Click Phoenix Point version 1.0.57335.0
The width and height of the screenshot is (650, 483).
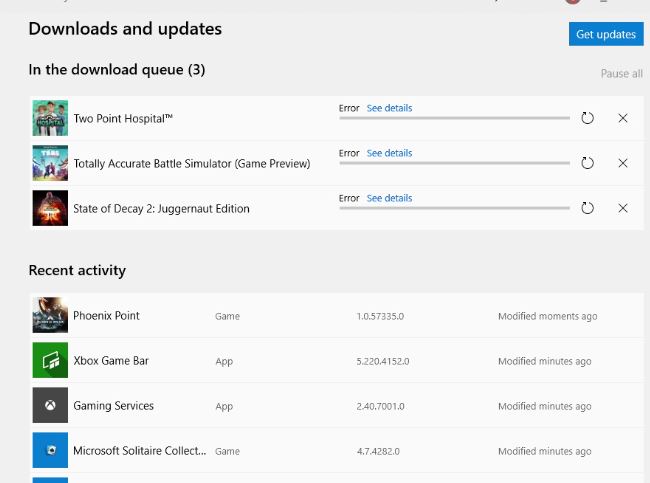point(380,316)
